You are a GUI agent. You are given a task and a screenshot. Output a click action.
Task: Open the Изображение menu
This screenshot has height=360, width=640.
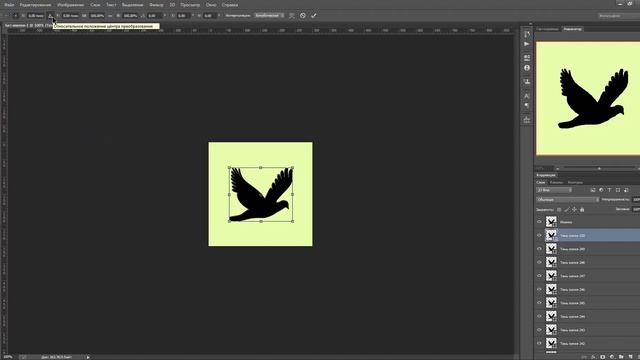click(x=71, y=5)
